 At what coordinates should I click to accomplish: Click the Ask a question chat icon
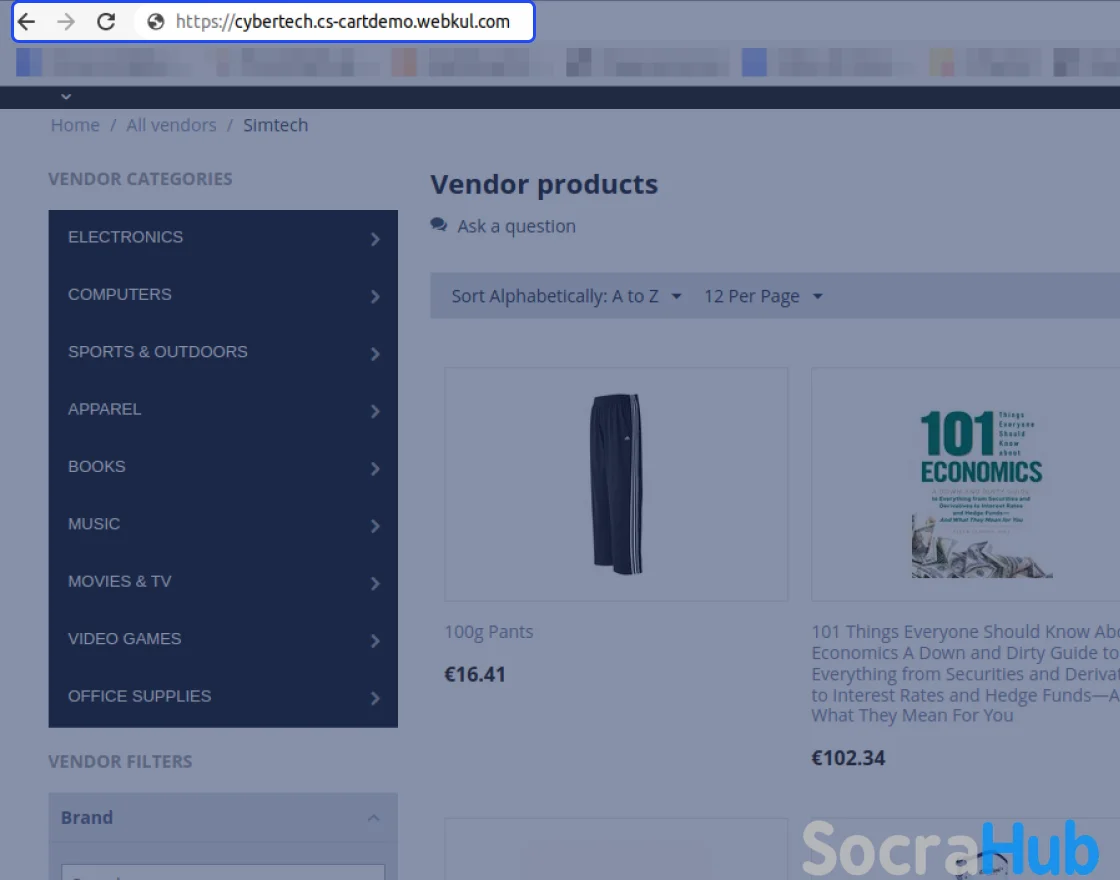point(438,225)
